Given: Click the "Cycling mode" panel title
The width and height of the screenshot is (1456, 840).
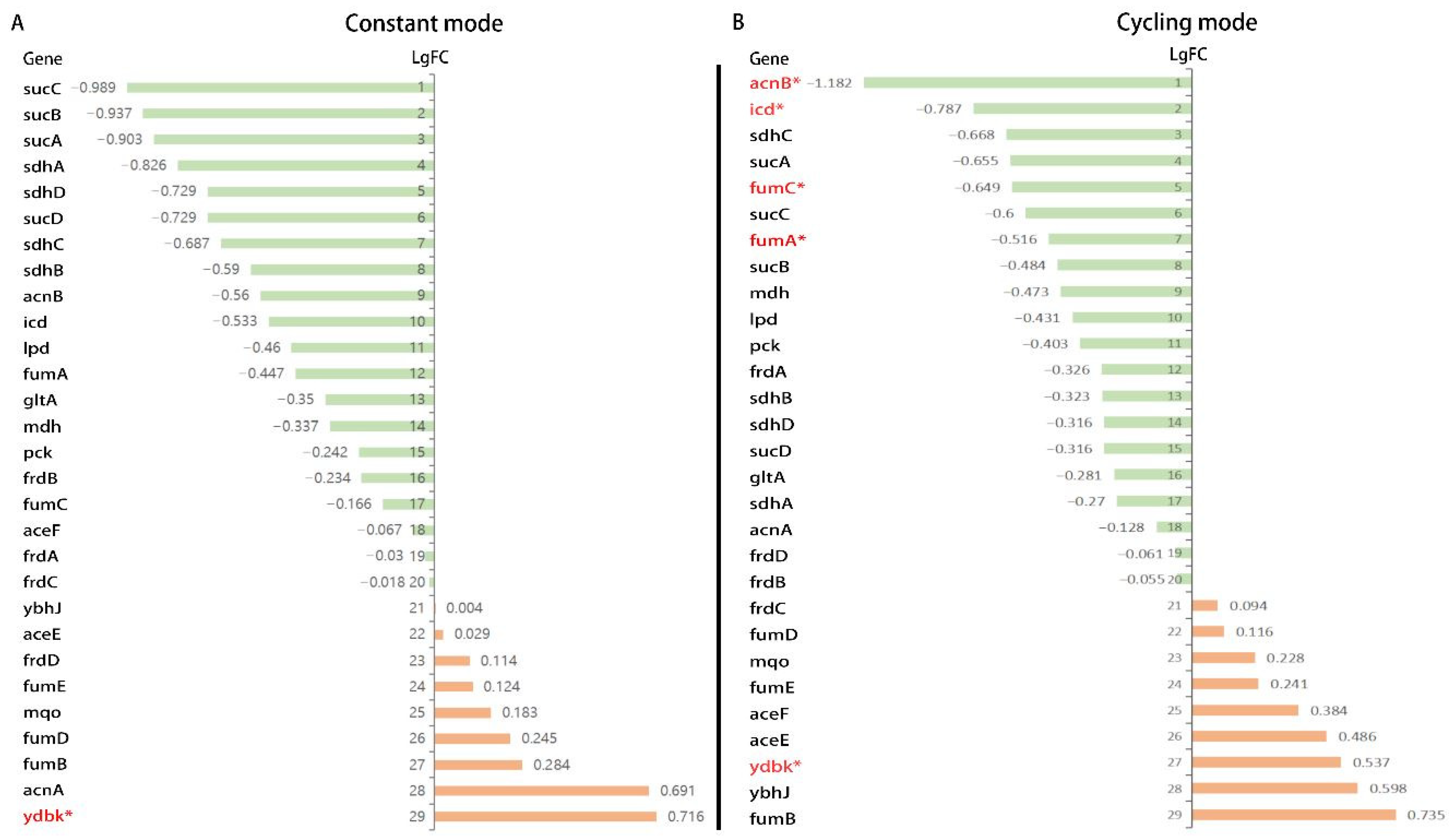Looking at the screenshot, I should pos(1186,22).
